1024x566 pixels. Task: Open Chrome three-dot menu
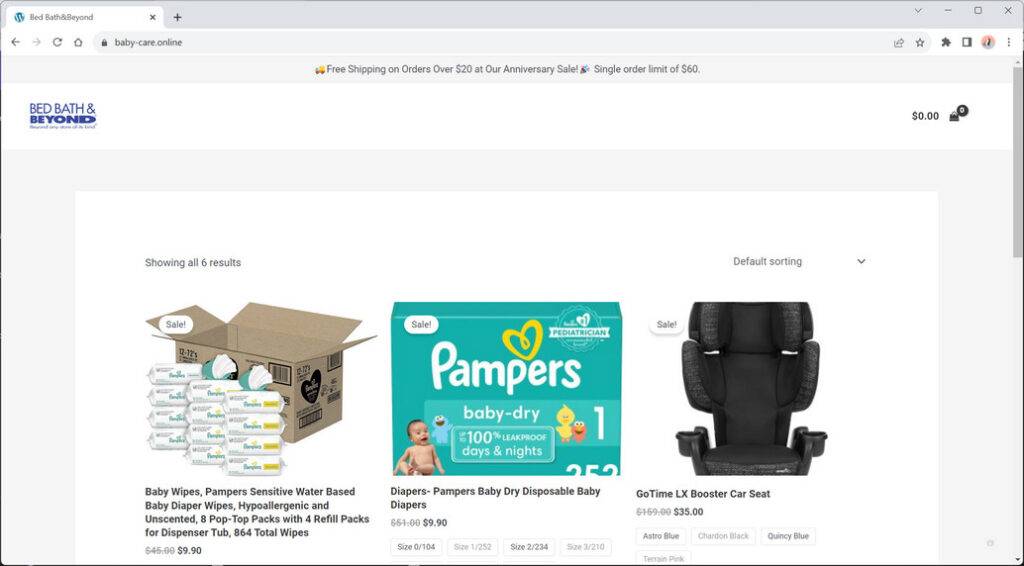click(x=1008, y=42)
